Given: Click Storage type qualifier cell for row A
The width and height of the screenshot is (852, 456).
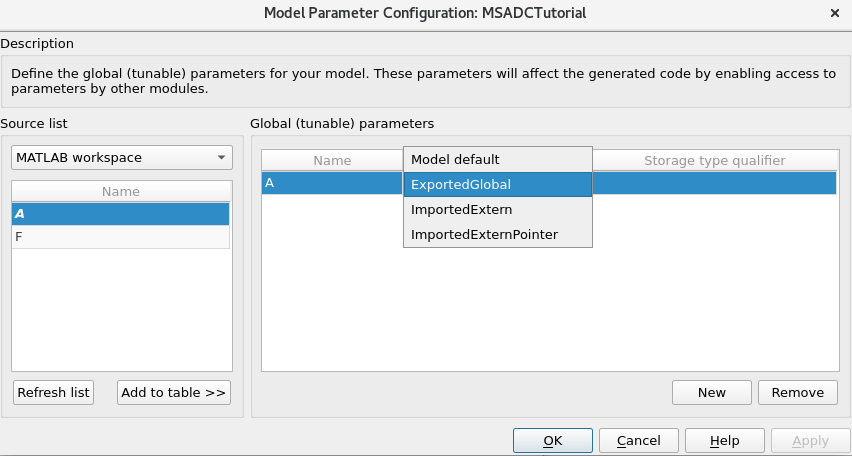Looking at the screenshot, I should tap(714, 183).
